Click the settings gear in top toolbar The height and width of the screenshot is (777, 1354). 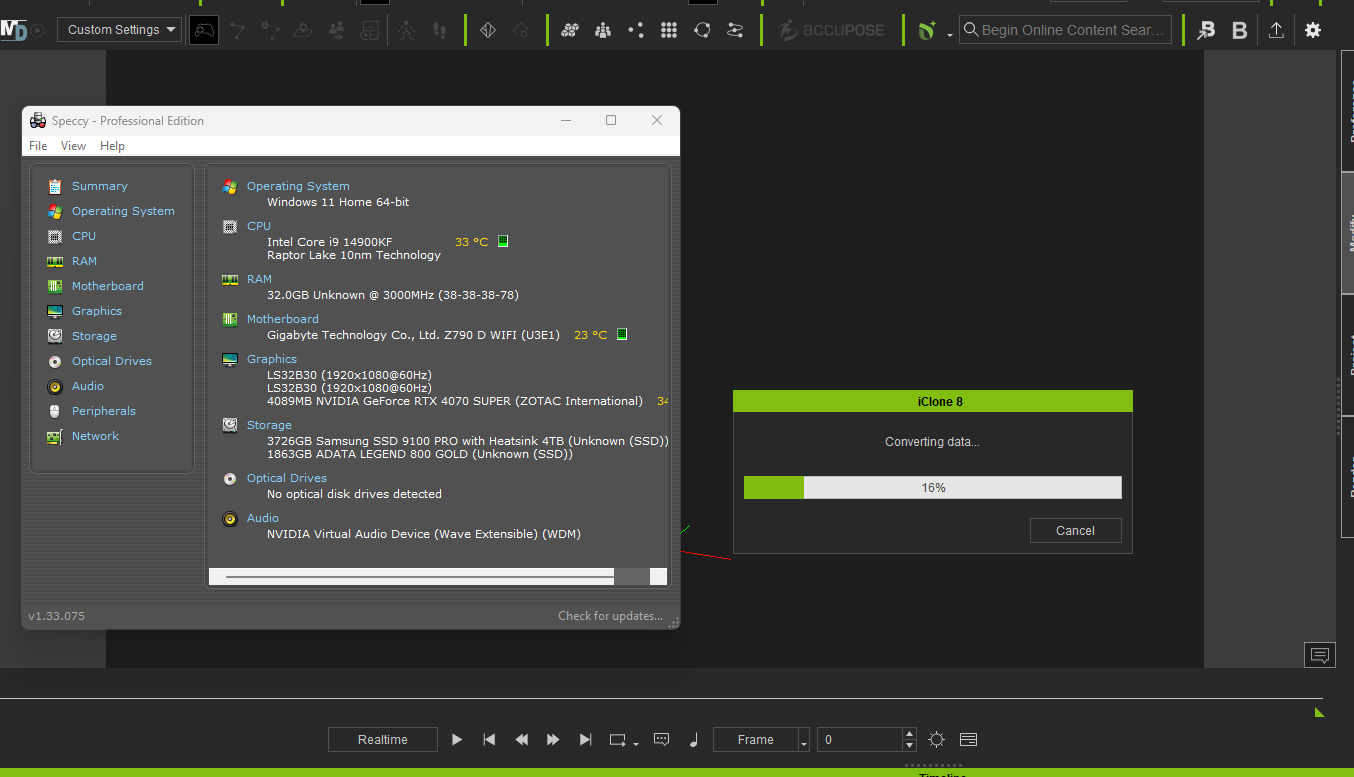[1313, 30]
